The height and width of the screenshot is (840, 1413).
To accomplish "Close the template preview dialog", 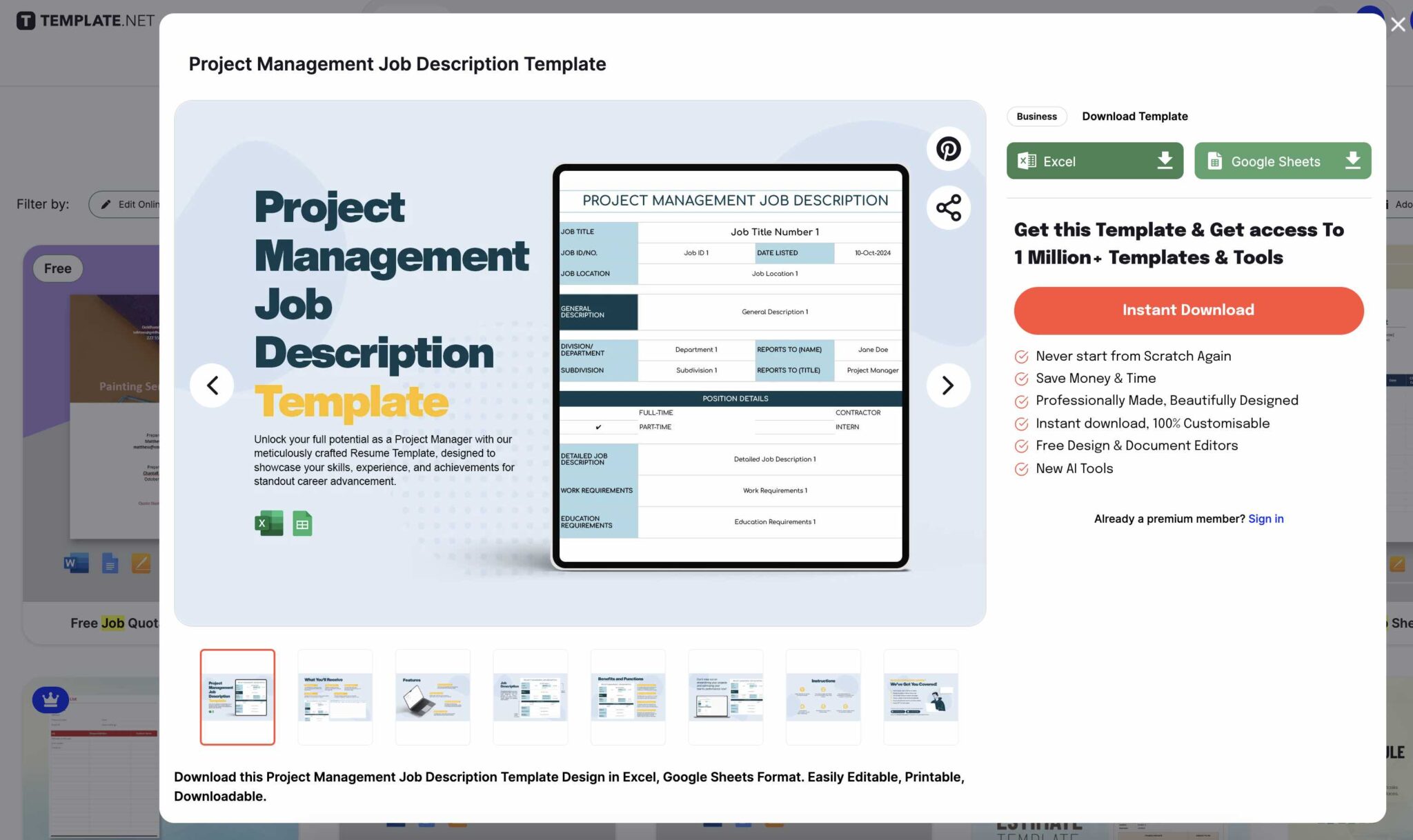I will click(1398, 23).
